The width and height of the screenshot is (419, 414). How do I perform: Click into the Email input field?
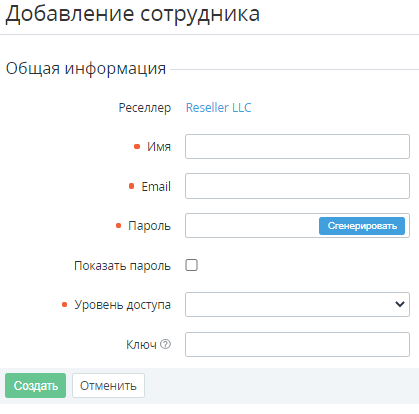pyautogui.click(x=297, y=186)
